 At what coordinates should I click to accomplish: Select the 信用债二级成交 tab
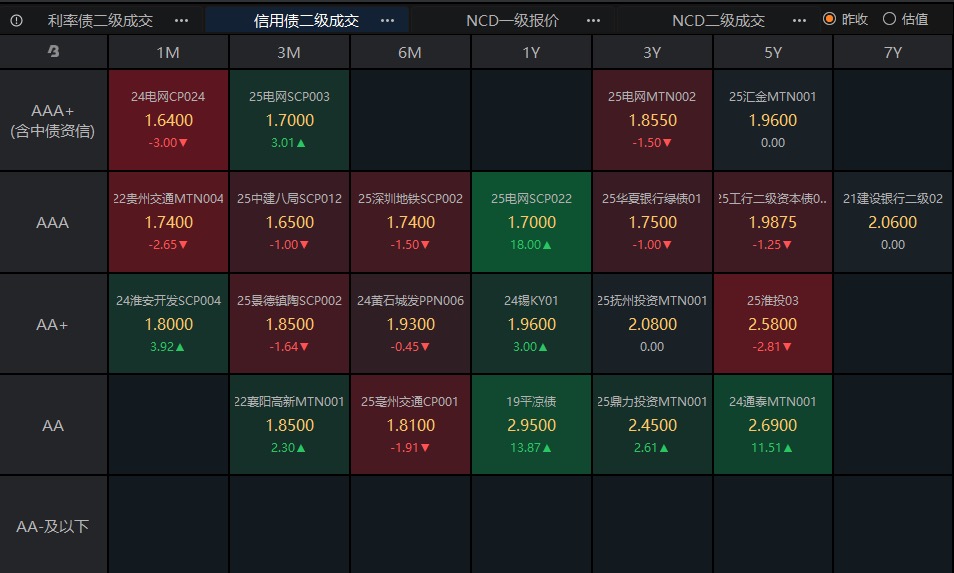306,21
